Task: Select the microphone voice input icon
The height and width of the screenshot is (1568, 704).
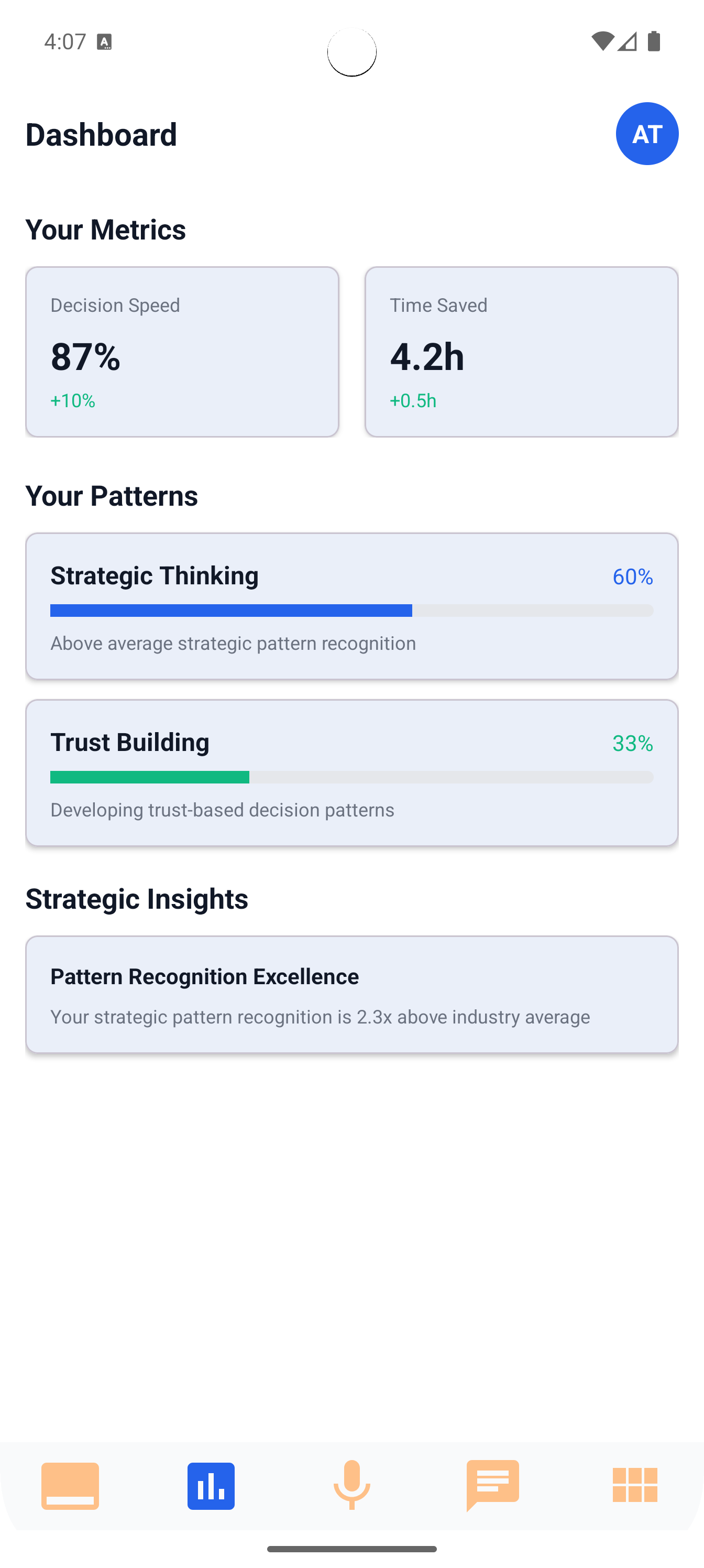Action: click(x=351, y=1484)
